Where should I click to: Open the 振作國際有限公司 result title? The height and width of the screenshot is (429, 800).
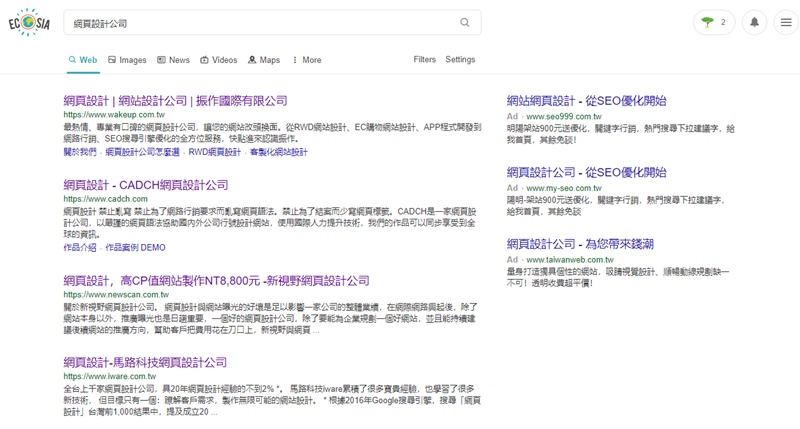click(175, 101)
